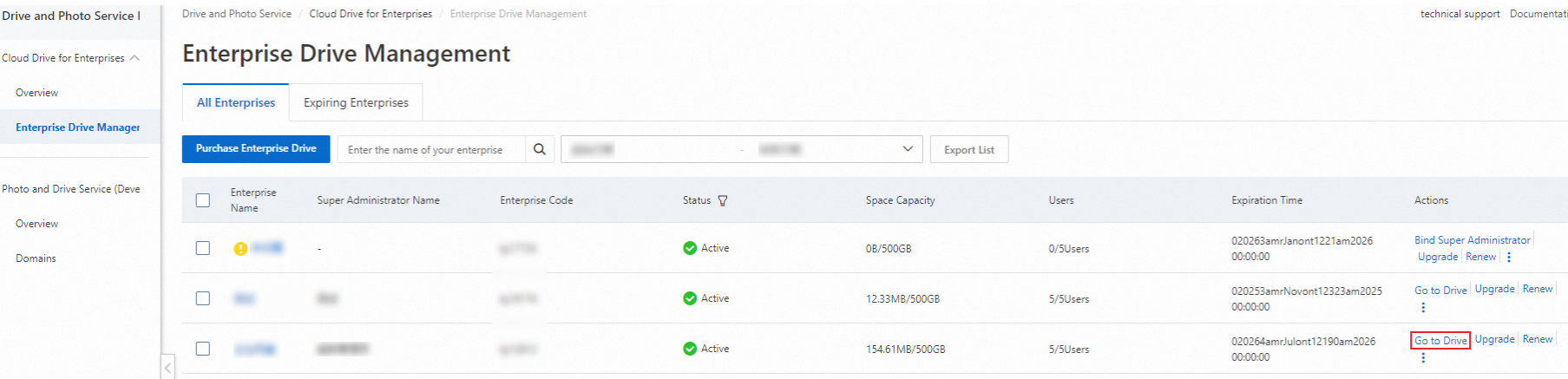The height and width of the screenshot is (379, 1568).
Task: Click Renew in the 0B/500GB row
Action: 1481,257
